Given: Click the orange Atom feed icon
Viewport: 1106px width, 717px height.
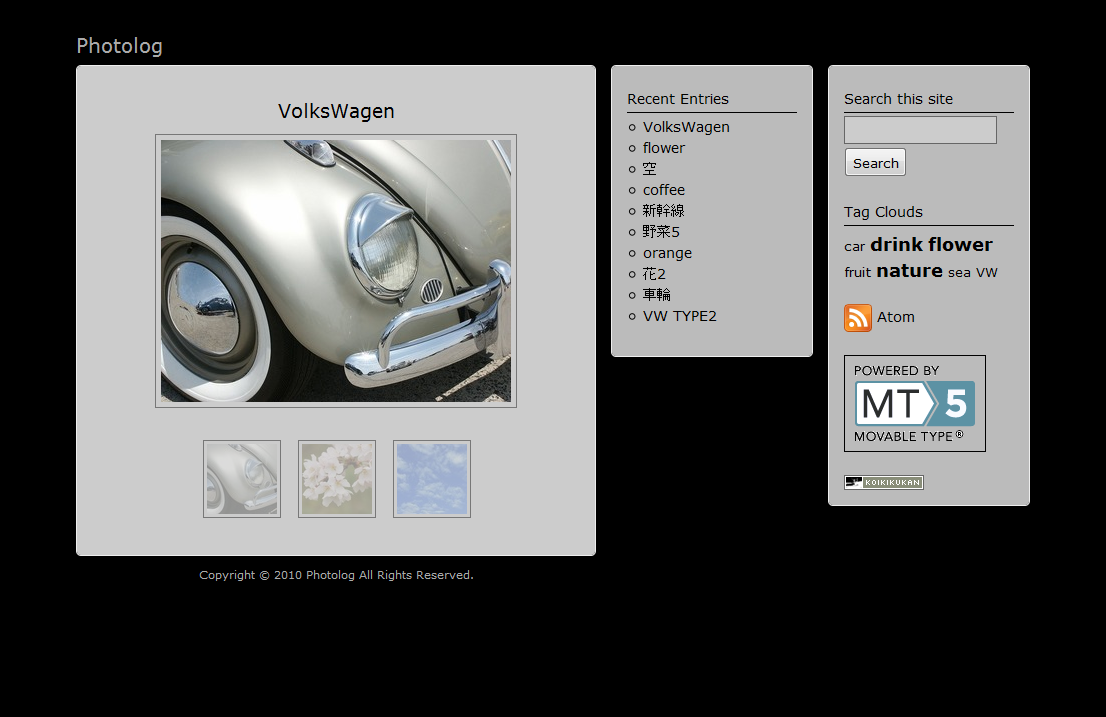Looking at the screenshot, I should coord(858,318).
